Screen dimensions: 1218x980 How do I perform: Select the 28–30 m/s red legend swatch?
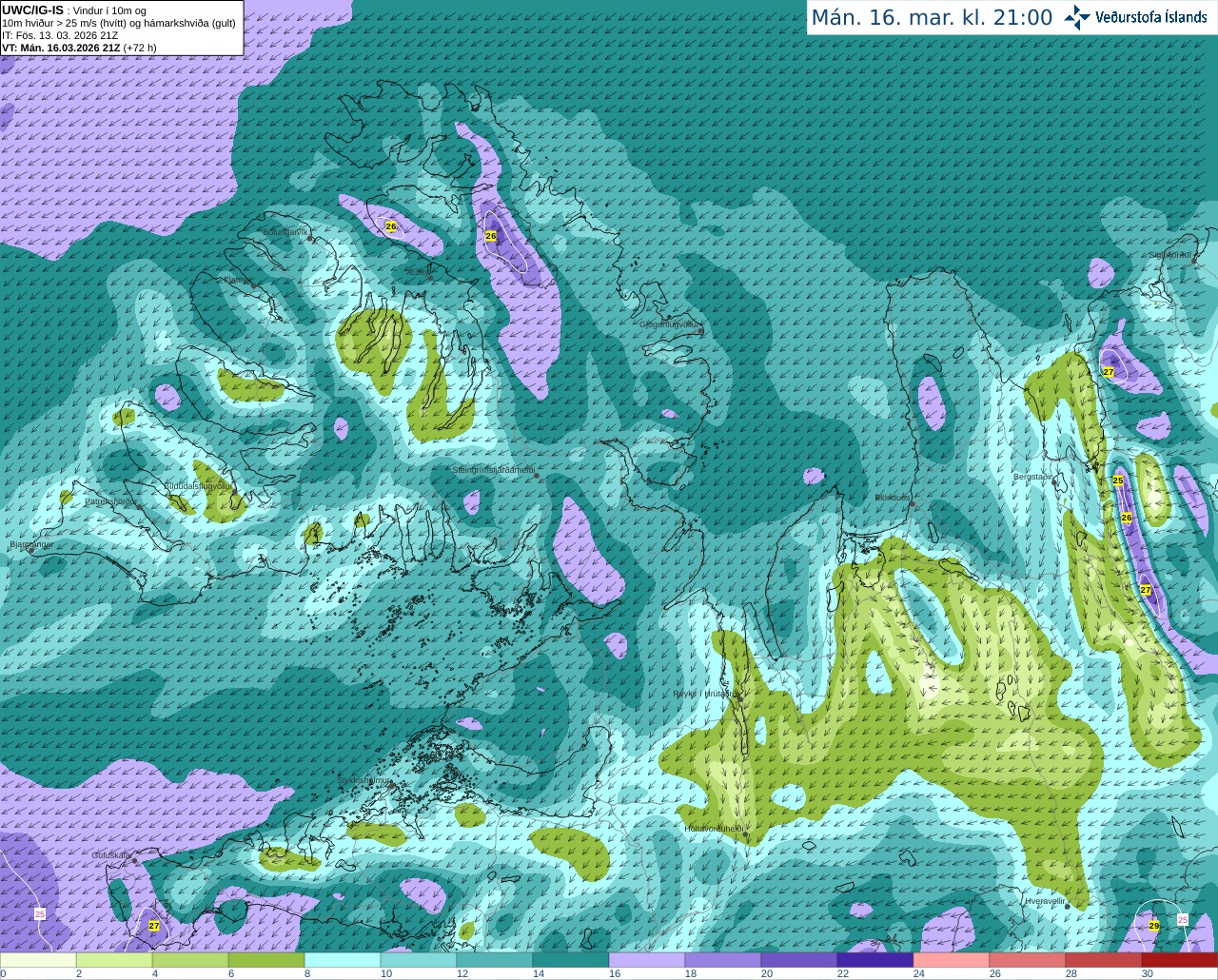click(x=1104, y=960)
